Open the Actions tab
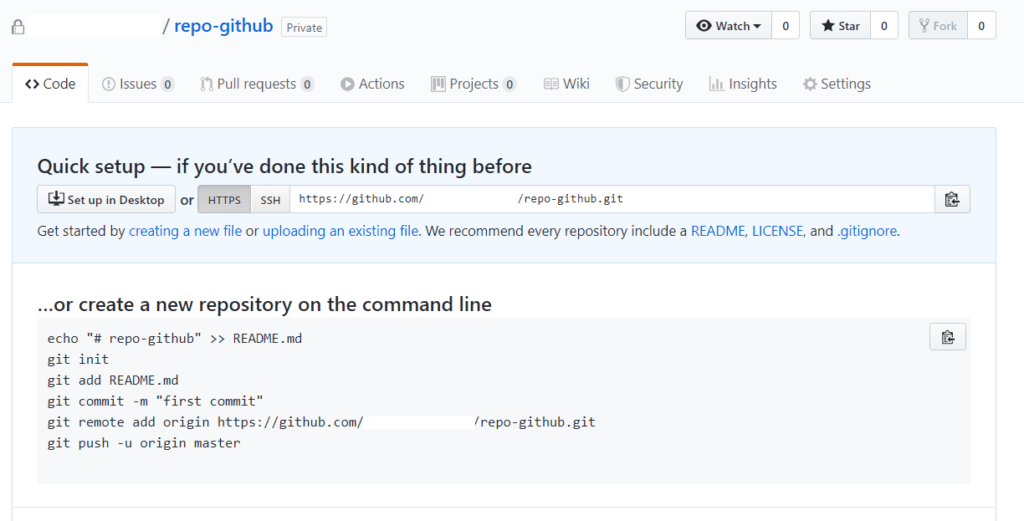1024x521 pixels. coord(372,84)
